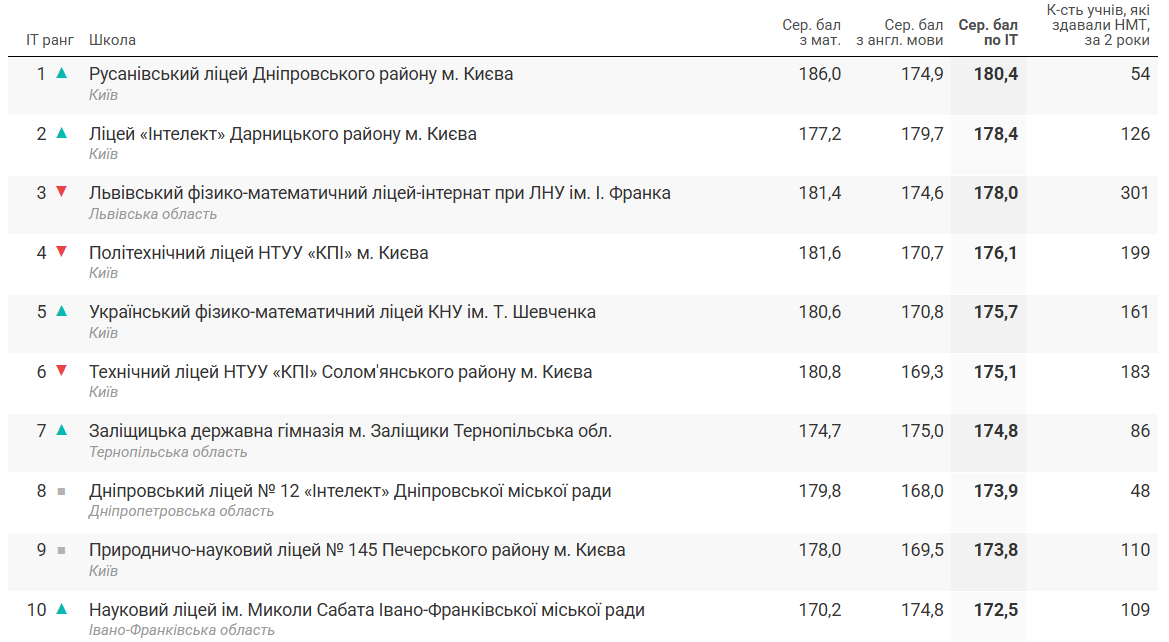Click the green up arrow beside rank 2

pos(61,134)
